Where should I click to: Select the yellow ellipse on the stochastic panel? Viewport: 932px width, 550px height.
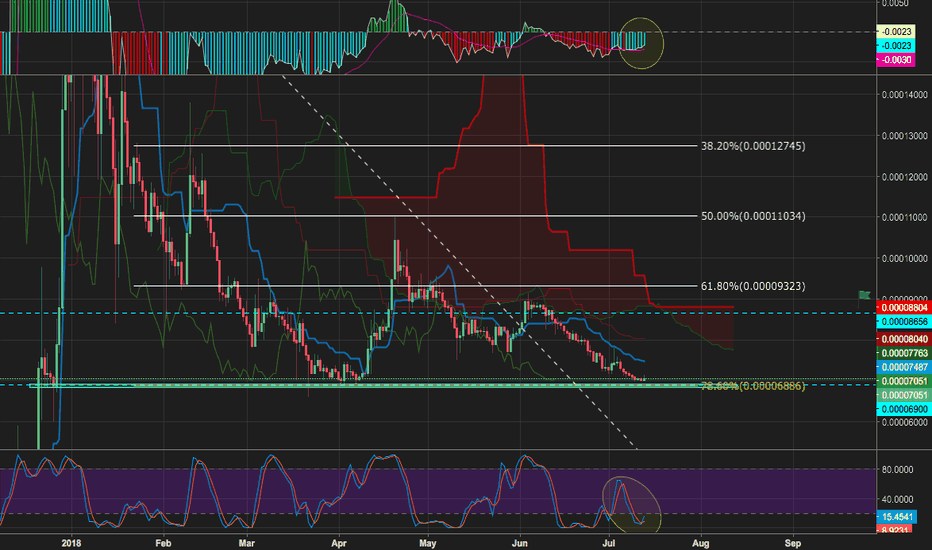pyautogui.click(x=631, y=504)
